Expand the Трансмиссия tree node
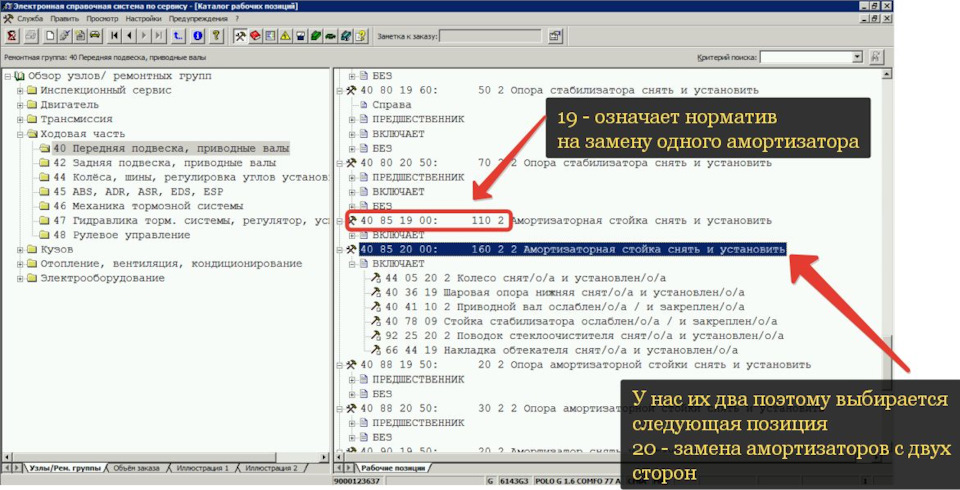Screen dimensions: 960x490 20,119
